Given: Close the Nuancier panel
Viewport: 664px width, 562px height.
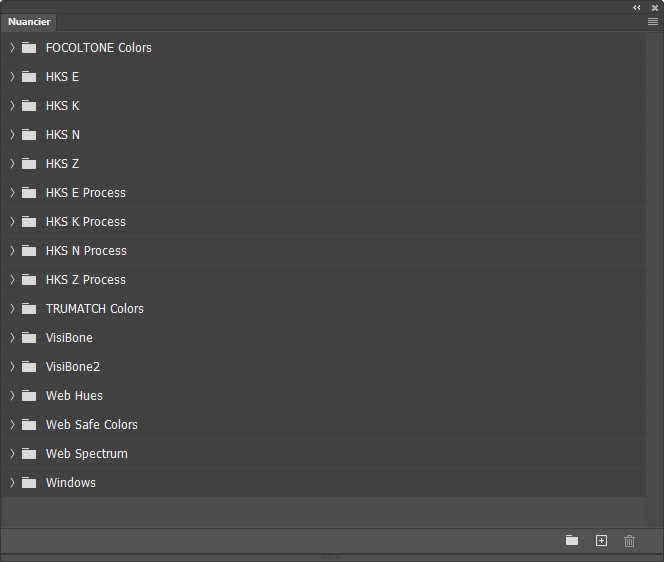Looking at the screenshot, I should point(655,8).
